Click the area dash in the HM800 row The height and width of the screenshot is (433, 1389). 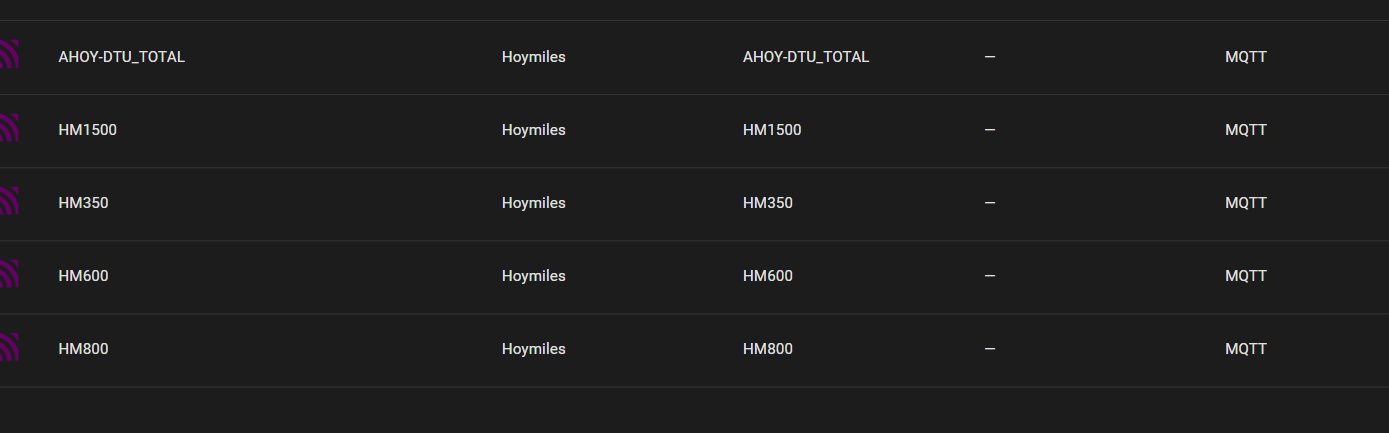(990, 349)
